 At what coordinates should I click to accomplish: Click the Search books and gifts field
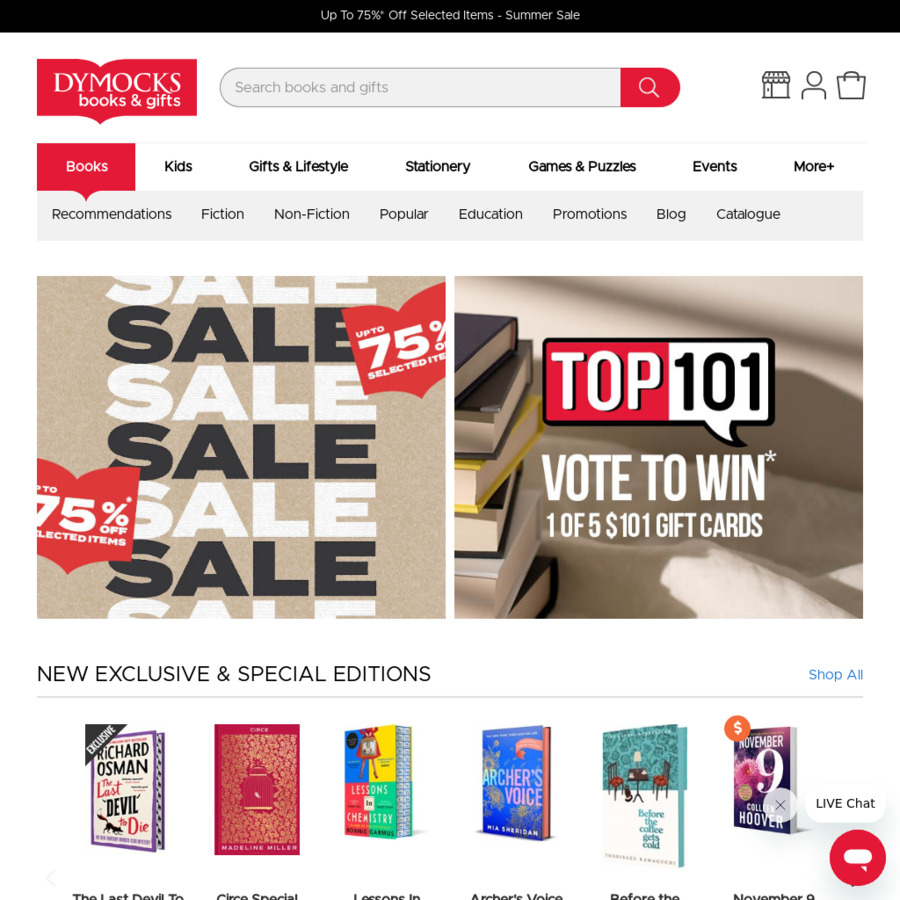[x=420, y=87]
